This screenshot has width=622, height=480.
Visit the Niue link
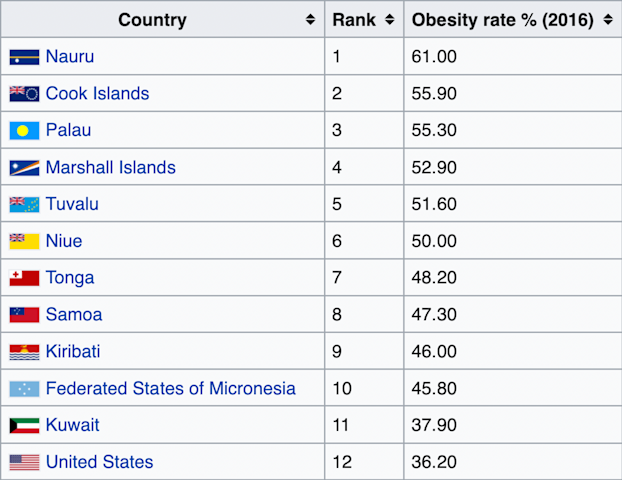click(x=64, y=241)
